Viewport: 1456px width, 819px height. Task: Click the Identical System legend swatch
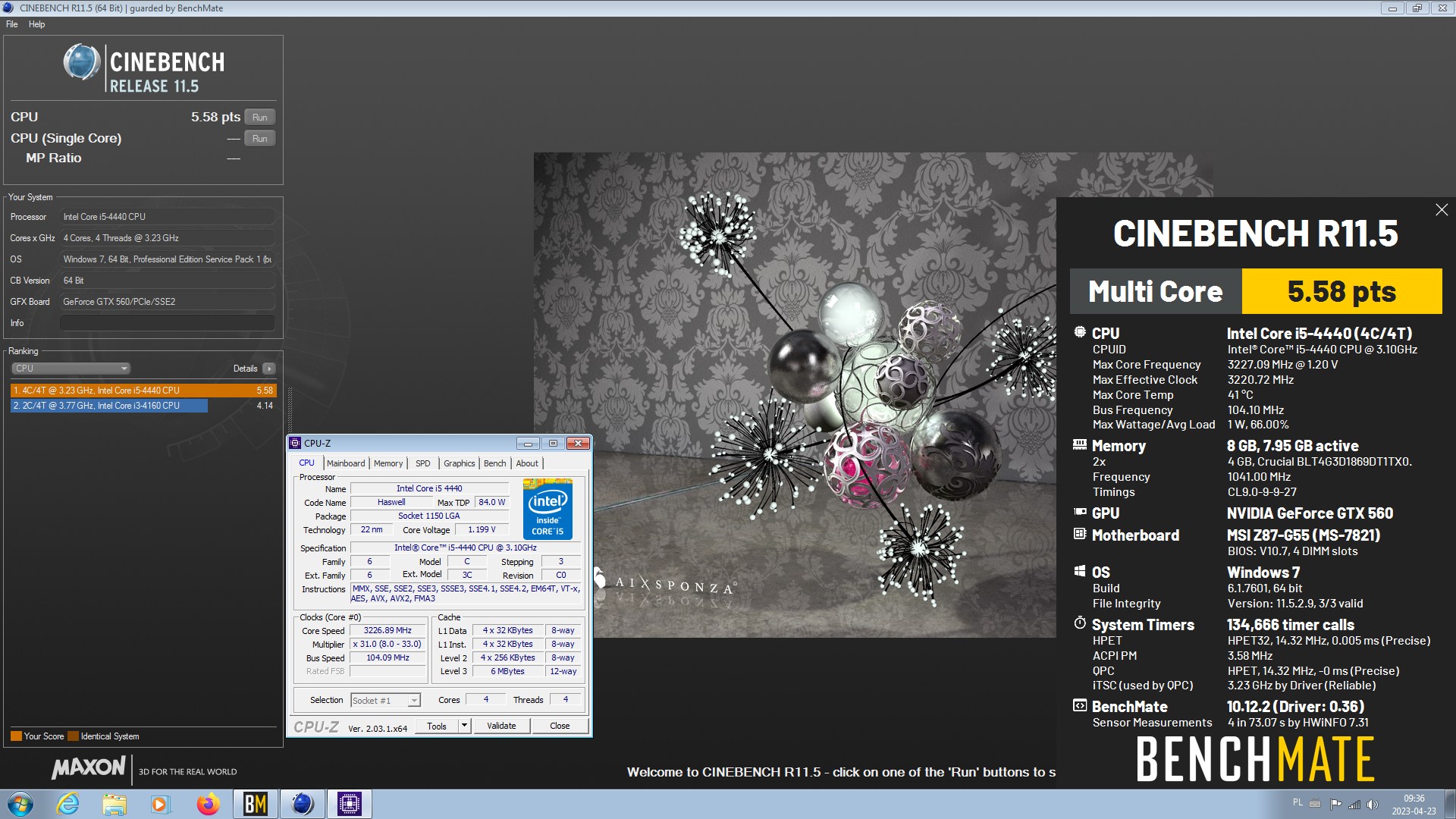pyautogui.click(x=73, y=736)
